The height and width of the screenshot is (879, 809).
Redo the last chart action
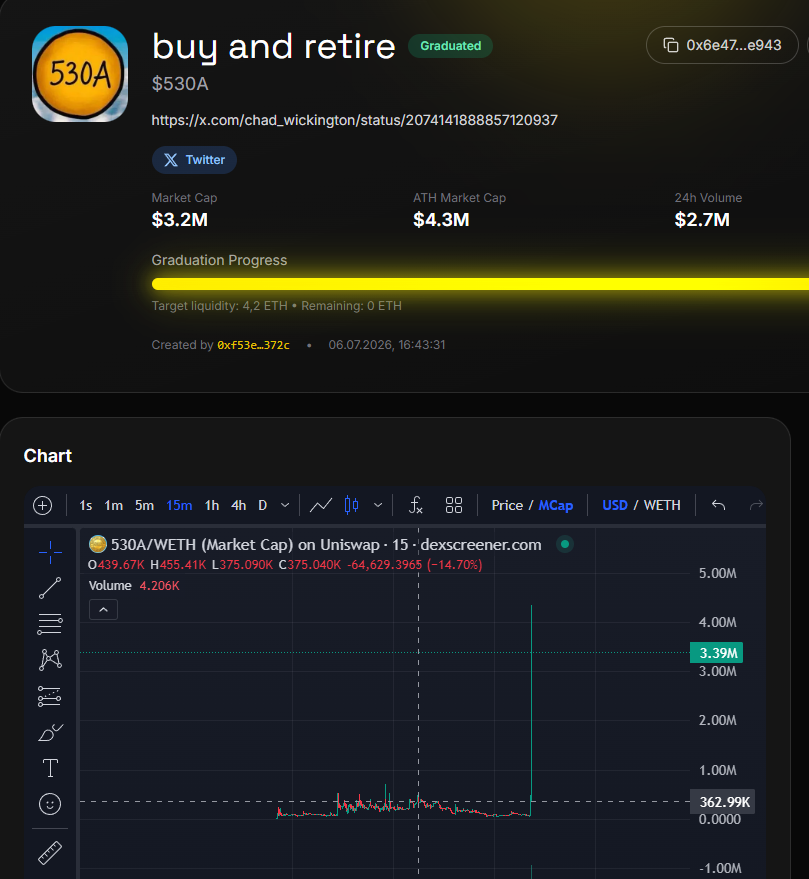coord(756,505)
